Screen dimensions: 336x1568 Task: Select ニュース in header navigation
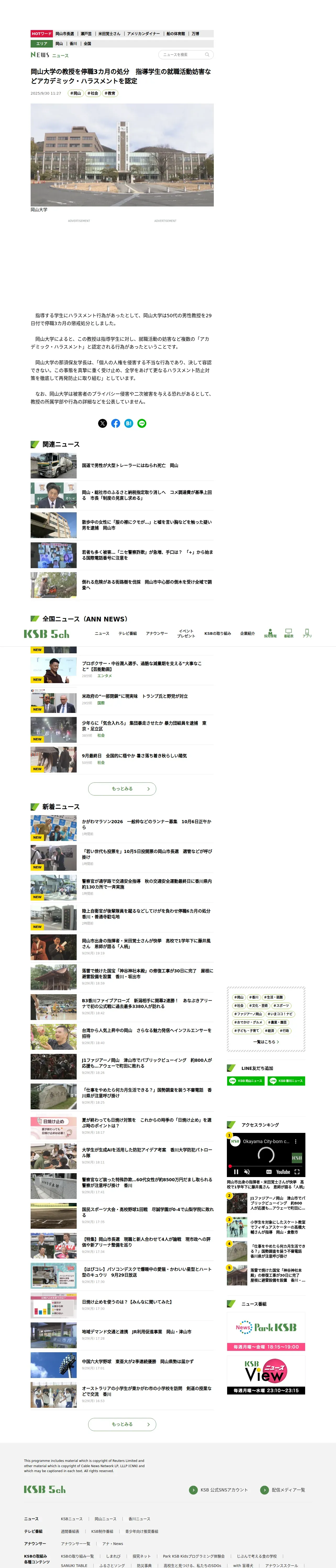[102, 634]
